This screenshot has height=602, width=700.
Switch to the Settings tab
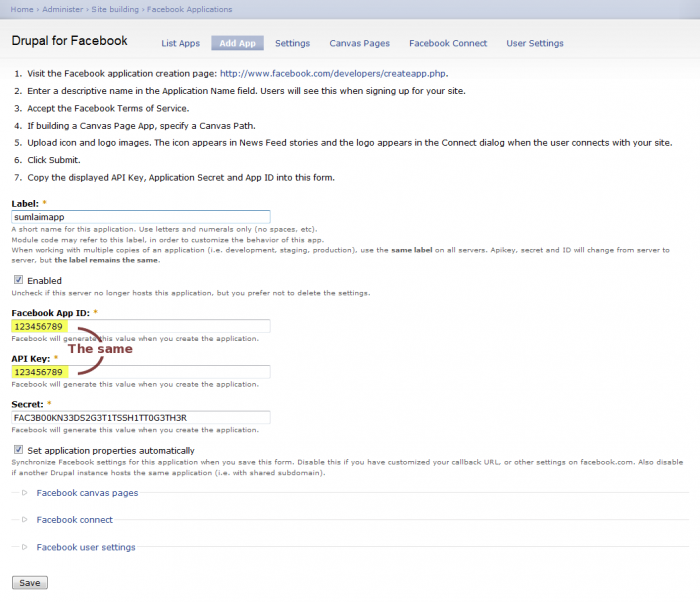point(292,43)
